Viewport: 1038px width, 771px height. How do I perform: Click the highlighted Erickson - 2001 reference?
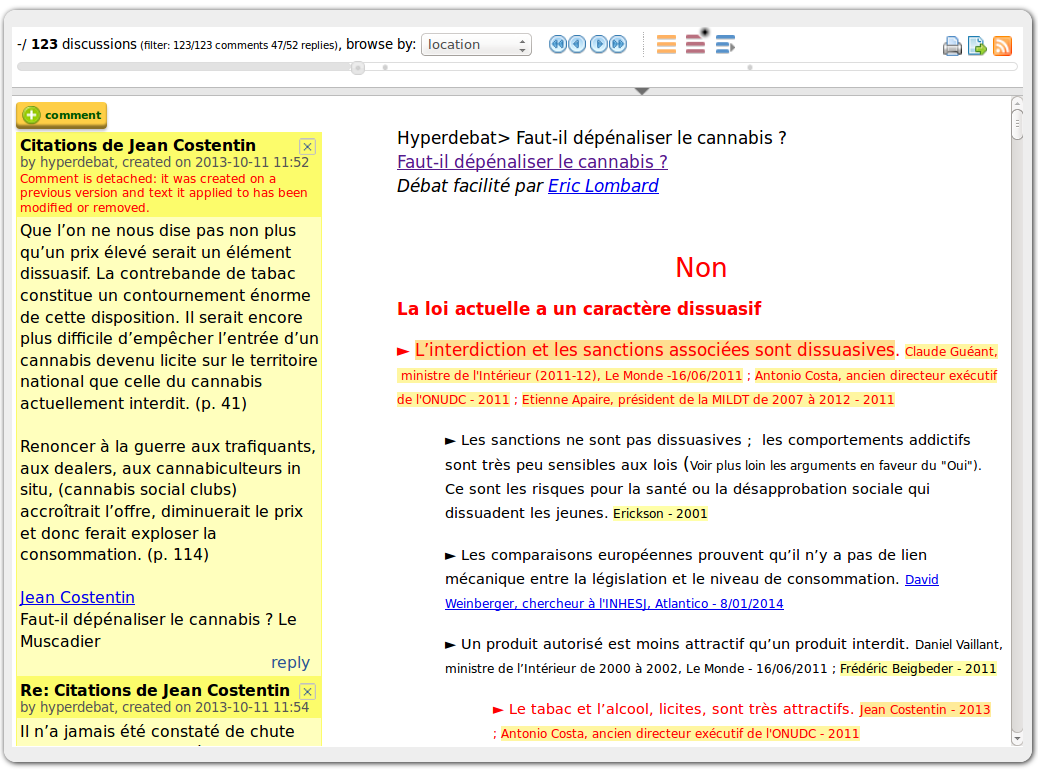coord(660,514)
